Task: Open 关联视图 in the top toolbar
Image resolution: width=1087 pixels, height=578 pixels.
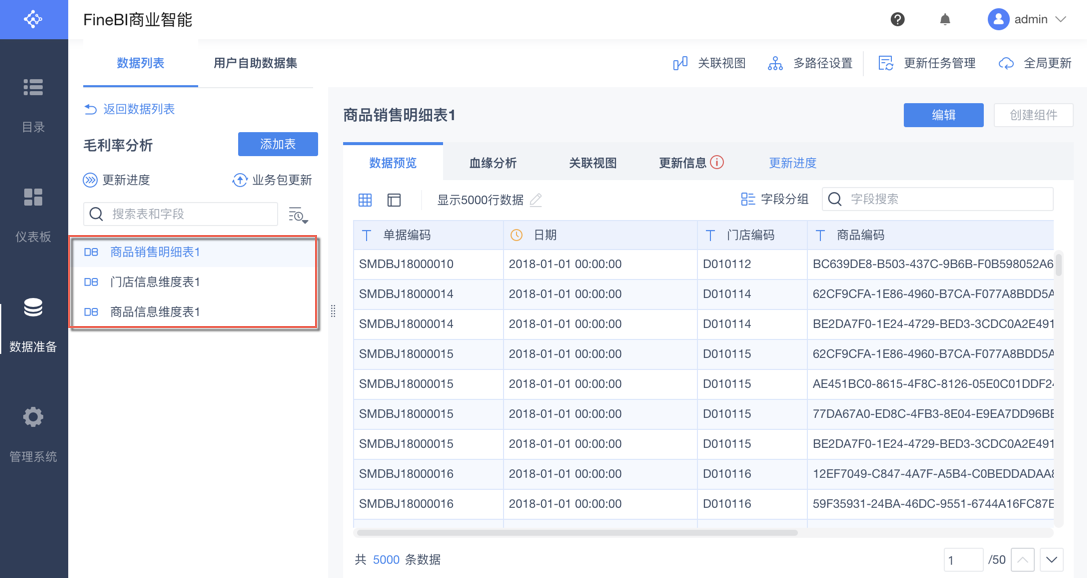Action: 709,63
